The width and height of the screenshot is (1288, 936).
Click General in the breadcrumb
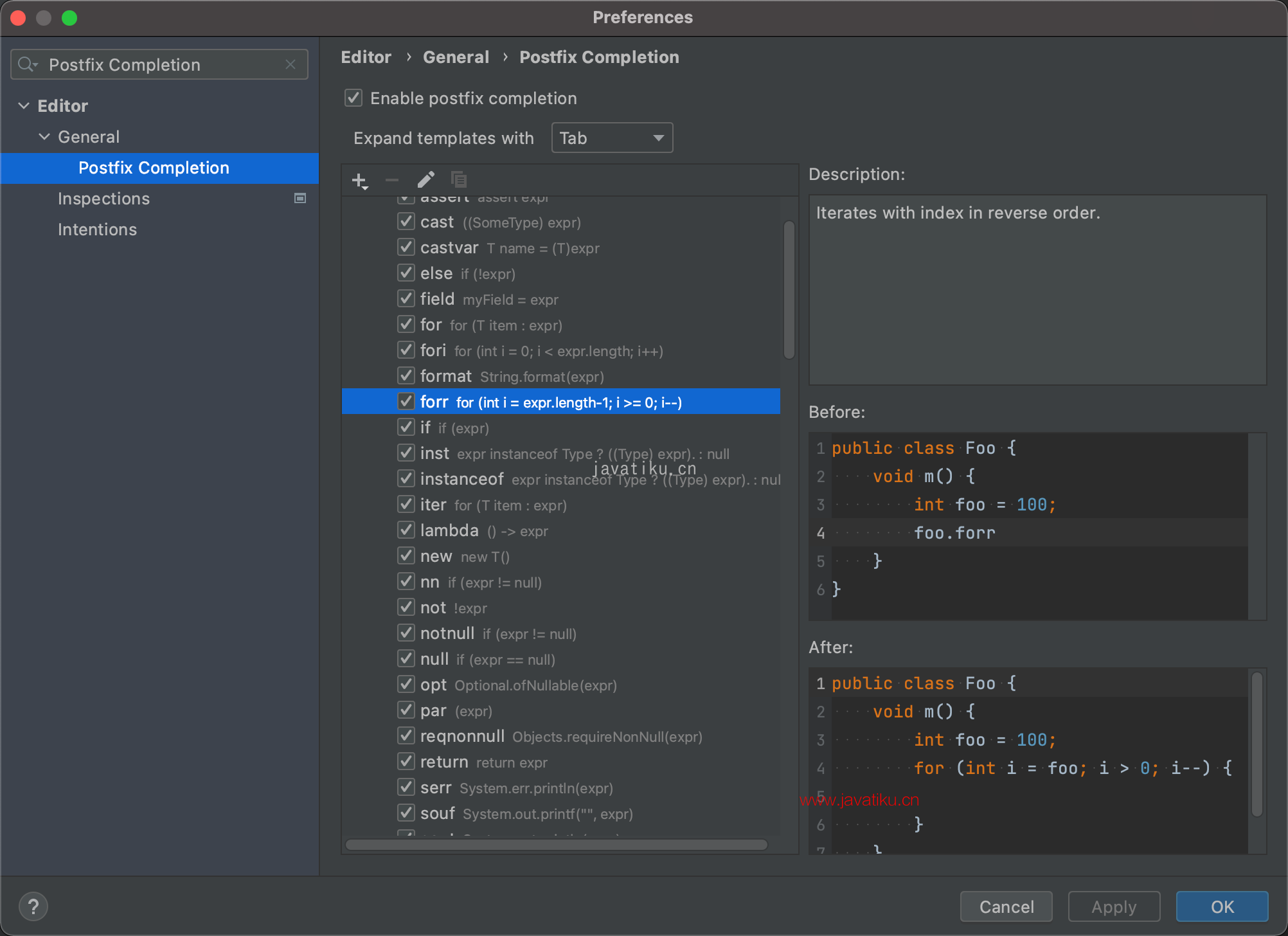click(x=456, y=57)
